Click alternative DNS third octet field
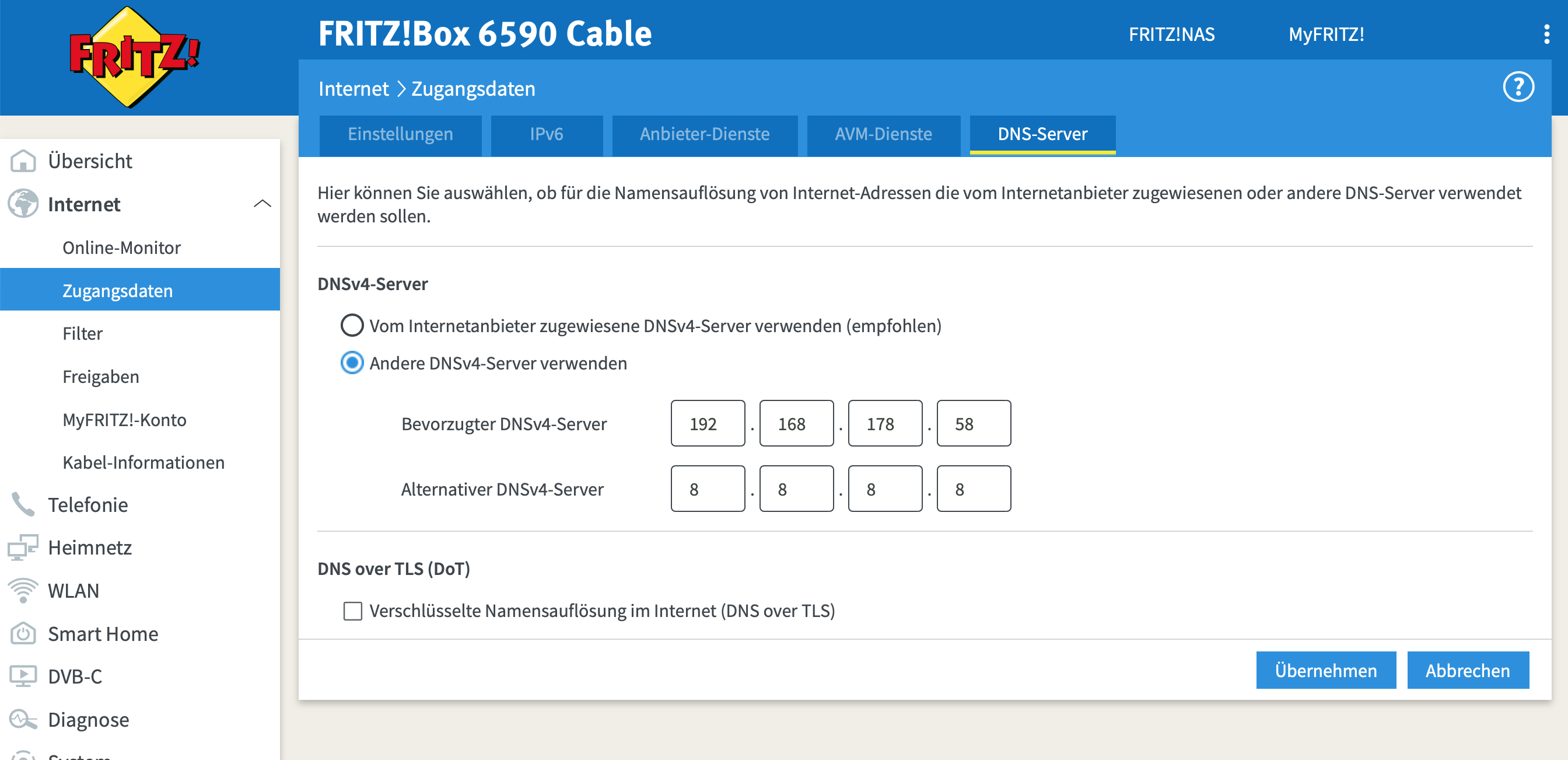The width and height of the screenshot is (1568, 760). pyautogui.click(x=884, y=489)
